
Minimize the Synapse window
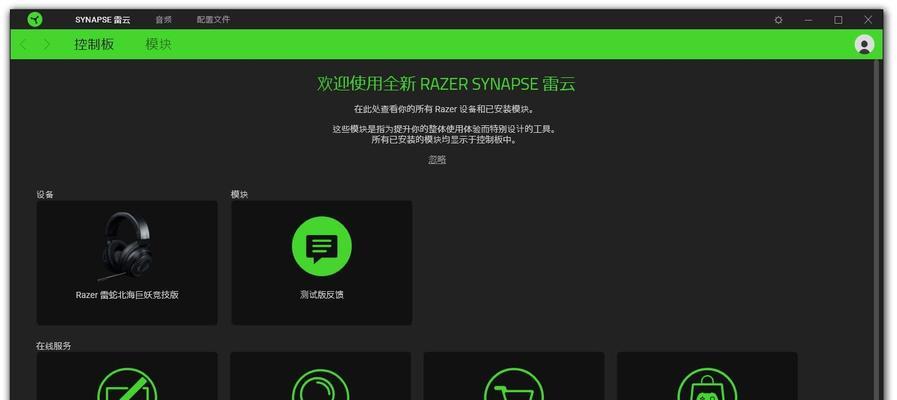[808, 20]
